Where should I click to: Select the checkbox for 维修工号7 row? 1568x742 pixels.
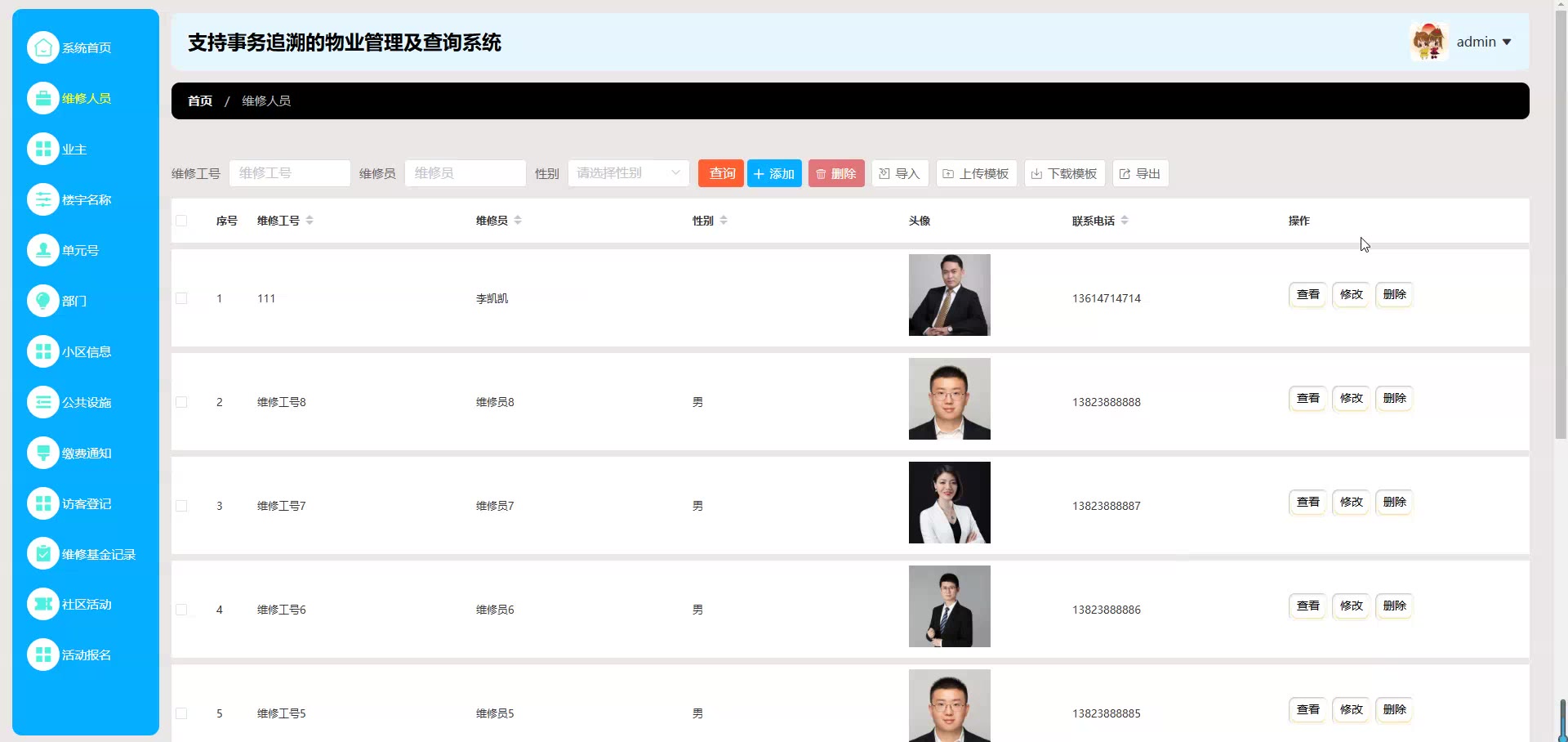pos(181,506)
